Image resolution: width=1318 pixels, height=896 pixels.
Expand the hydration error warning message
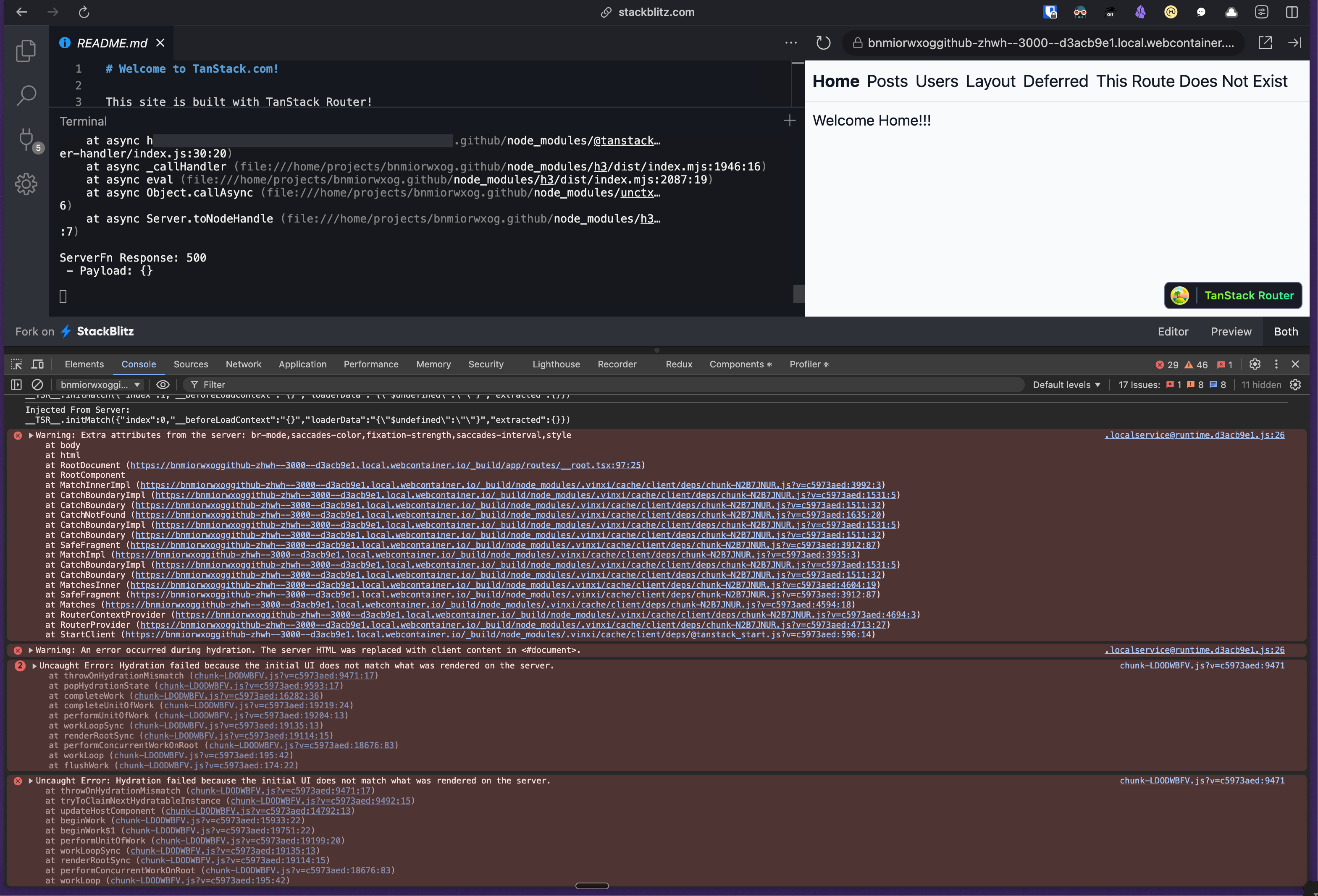point(31,650)
